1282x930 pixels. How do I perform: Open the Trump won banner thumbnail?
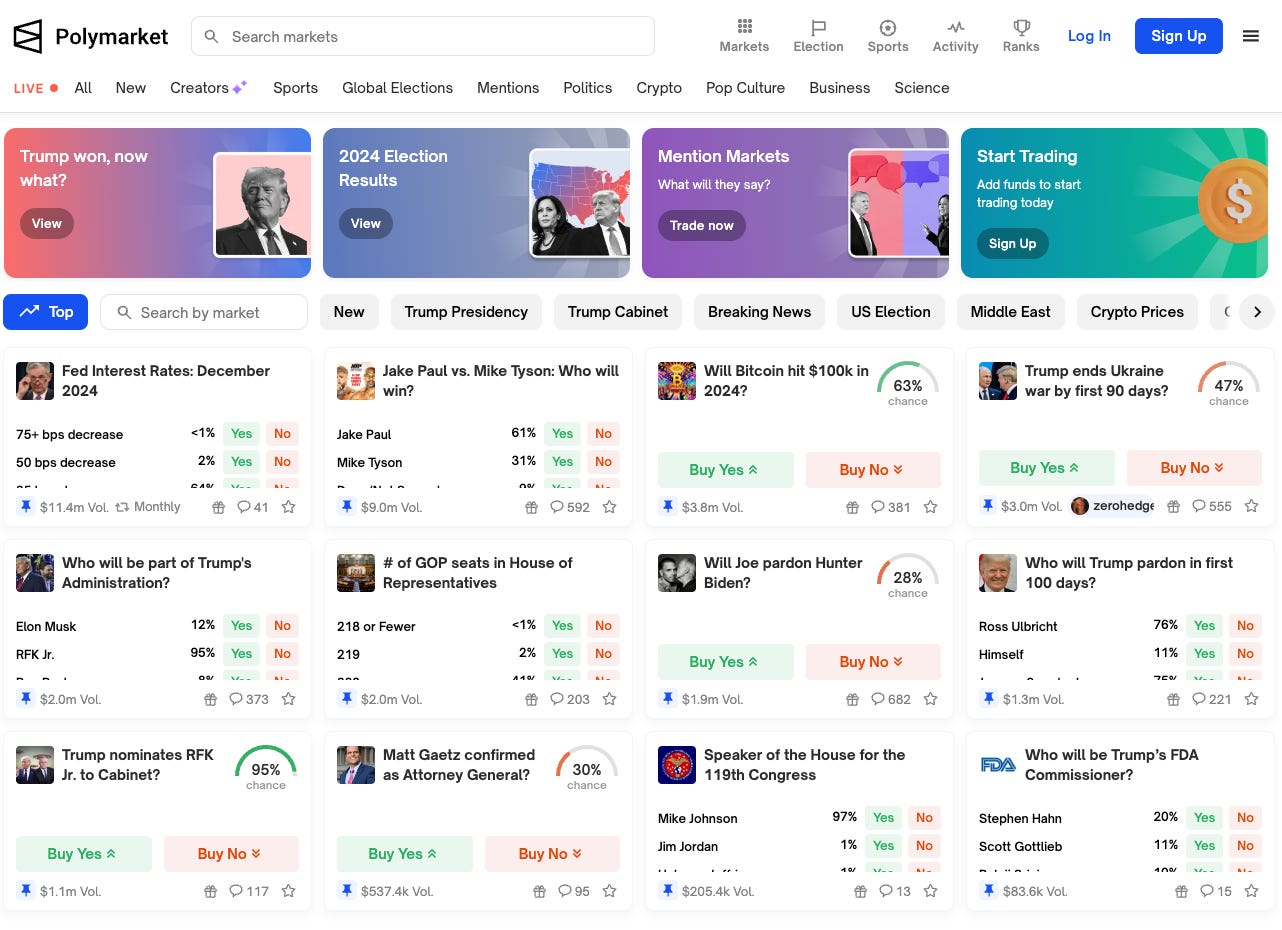[262, 205]
